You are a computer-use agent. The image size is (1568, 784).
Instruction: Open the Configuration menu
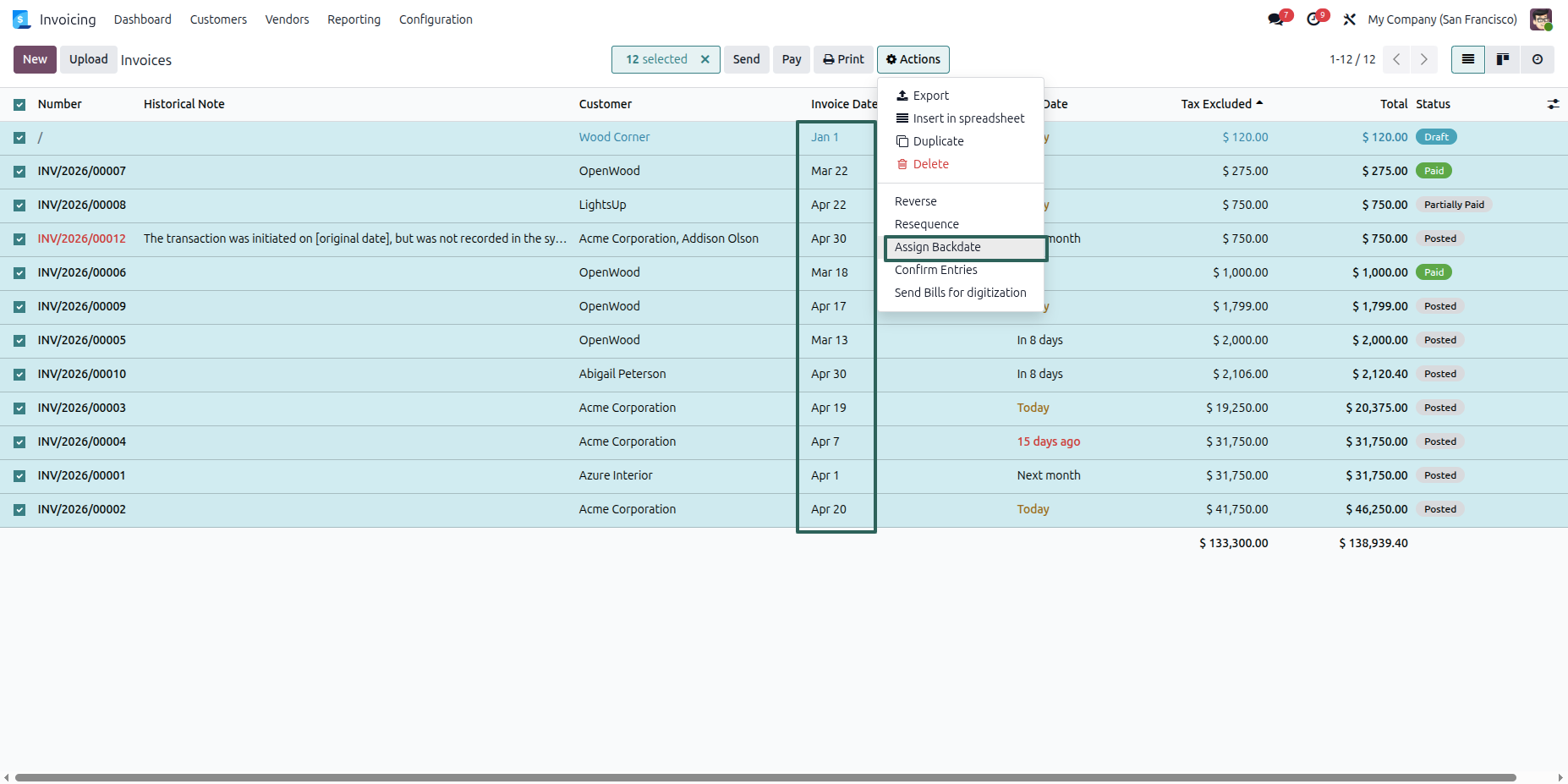click(436, 19)
